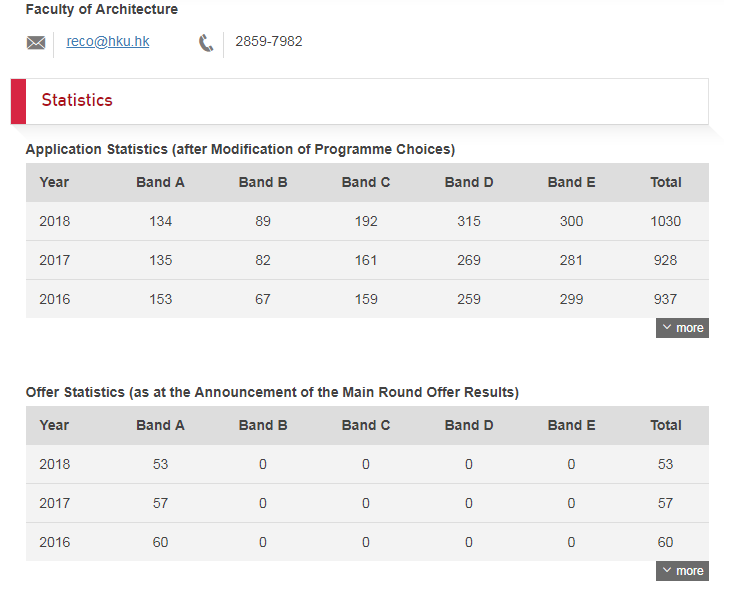Click the 2016 offers total value 60
The width and height of the screenshot is (738, 593).
pyautogui.click(x=666, y=542)
